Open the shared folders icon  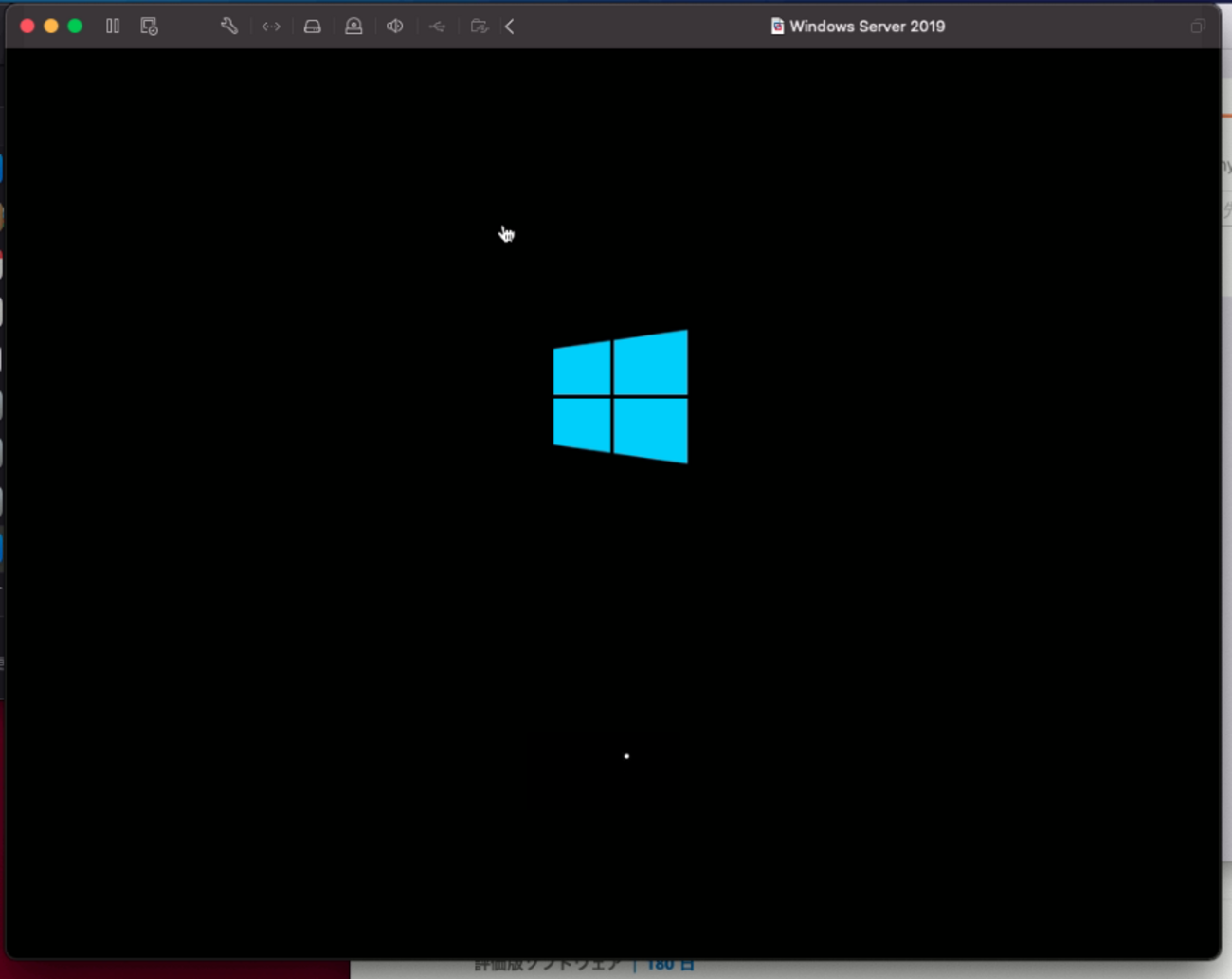click(479, 27)
